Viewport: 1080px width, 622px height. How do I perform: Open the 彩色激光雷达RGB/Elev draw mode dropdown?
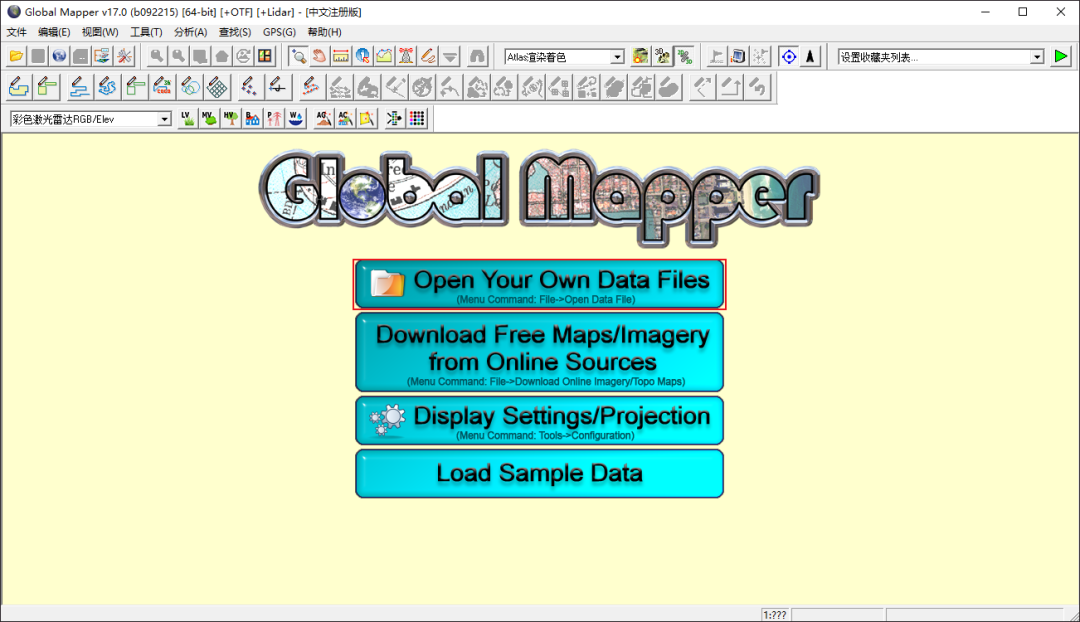[166, 118]
